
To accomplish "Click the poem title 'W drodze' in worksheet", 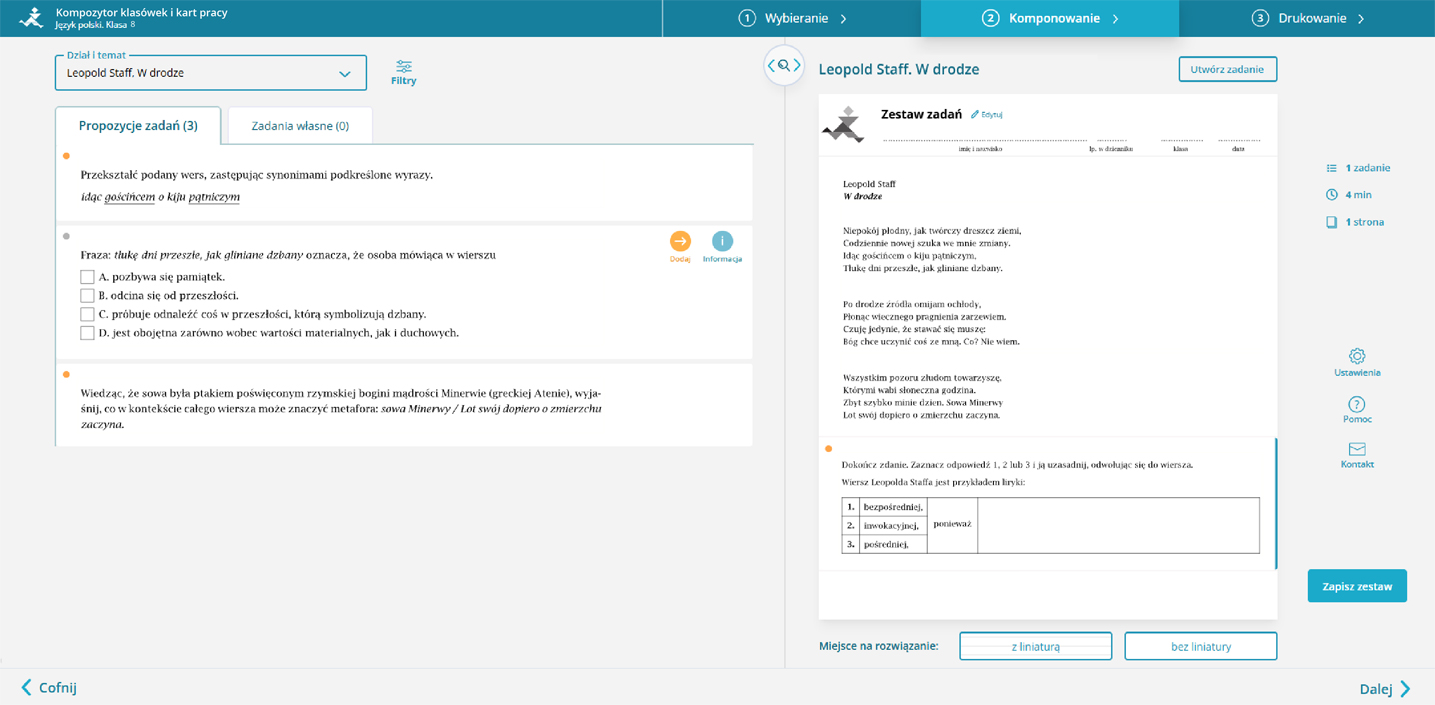I will pyautogui.click(x=863, y=196).
